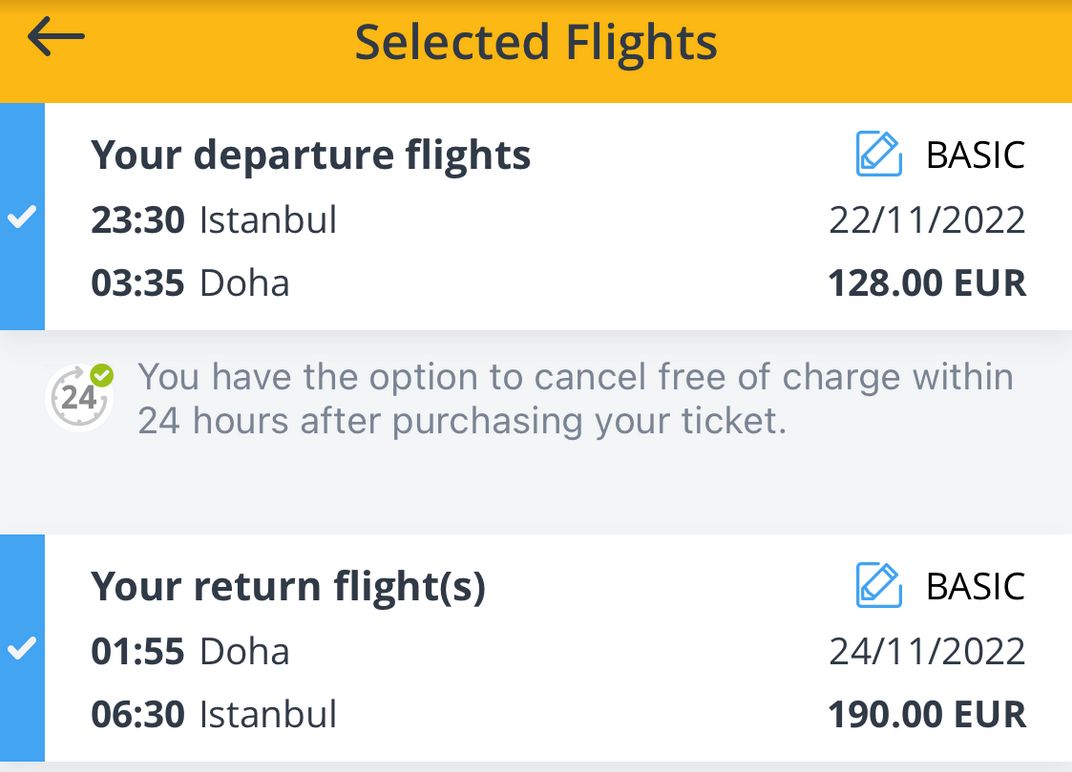Viewport: 1072px width, 772px height.
Task: Read the free cancellation notice text
Action: click(575, 398)
